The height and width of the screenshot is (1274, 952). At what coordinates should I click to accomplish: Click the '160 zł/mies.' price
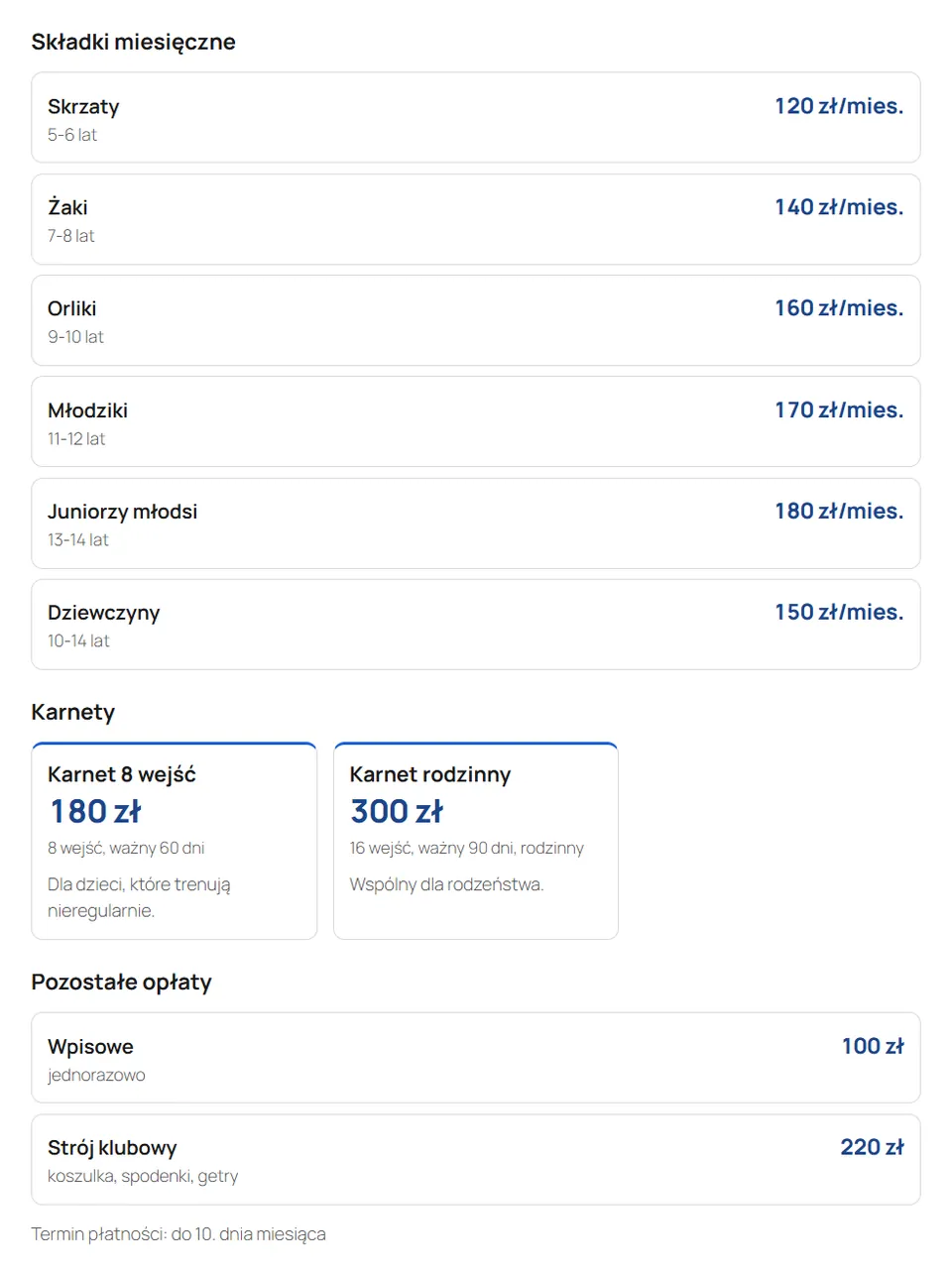coord(839,308)
